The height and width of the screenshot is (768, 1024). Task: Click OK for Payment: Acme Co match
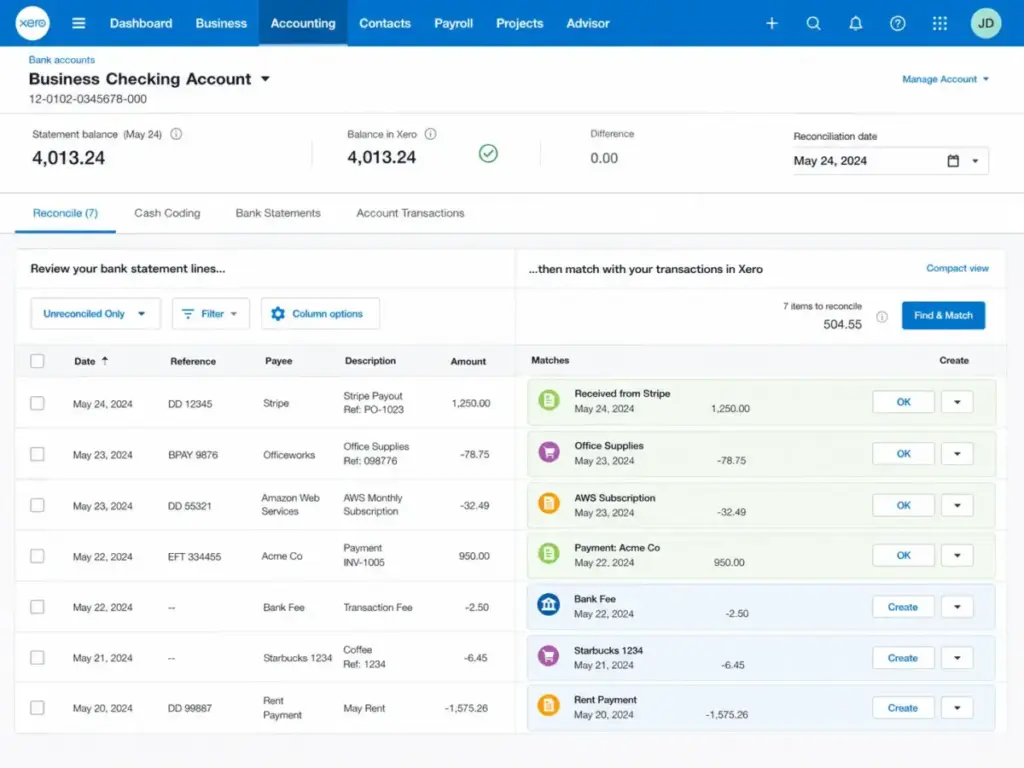[903, 555]
